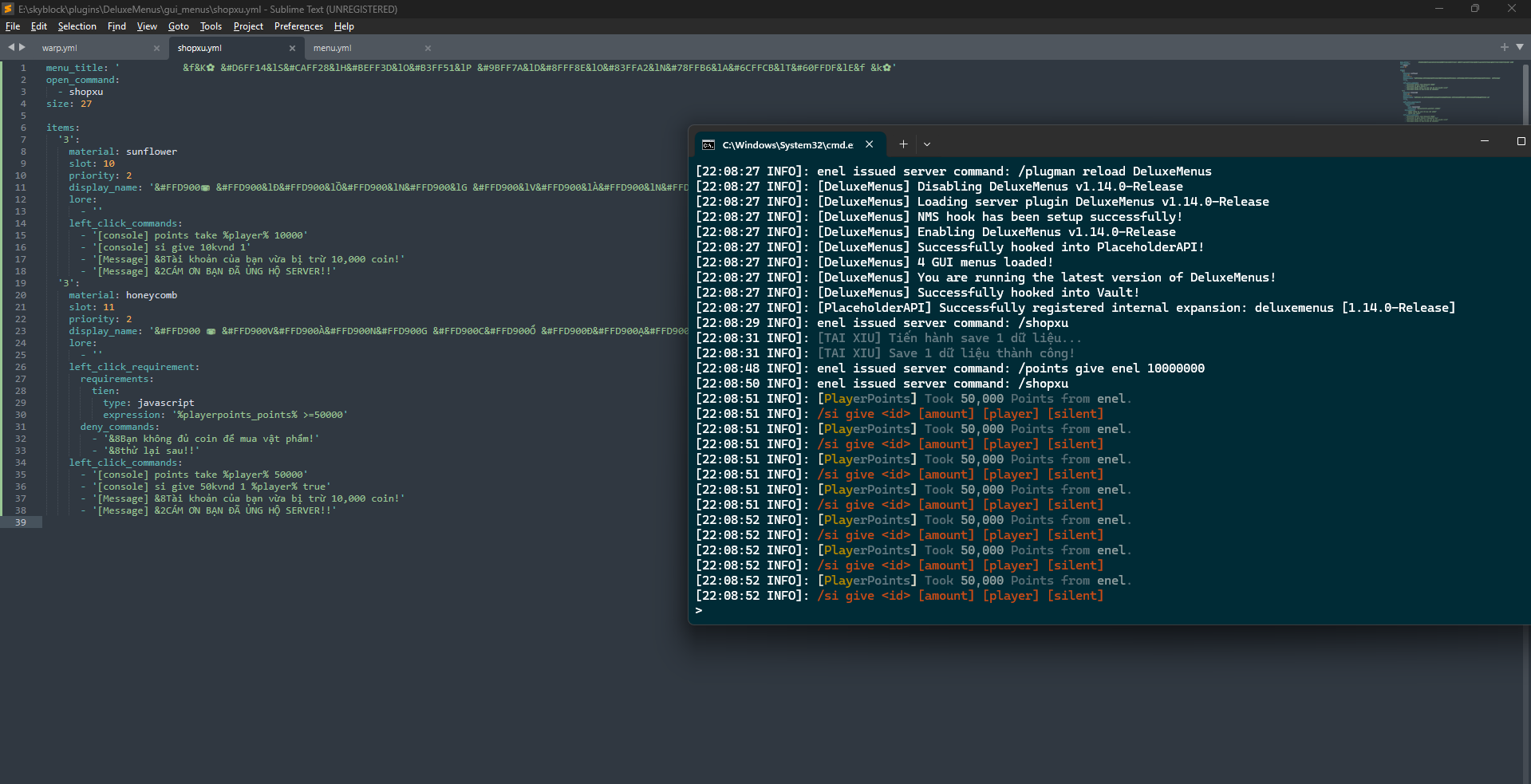Image resolution: width=1531 pixels, height=784 pixels.
Task: Click Sublime Text logo in title bar
Action: pos(8,9)
